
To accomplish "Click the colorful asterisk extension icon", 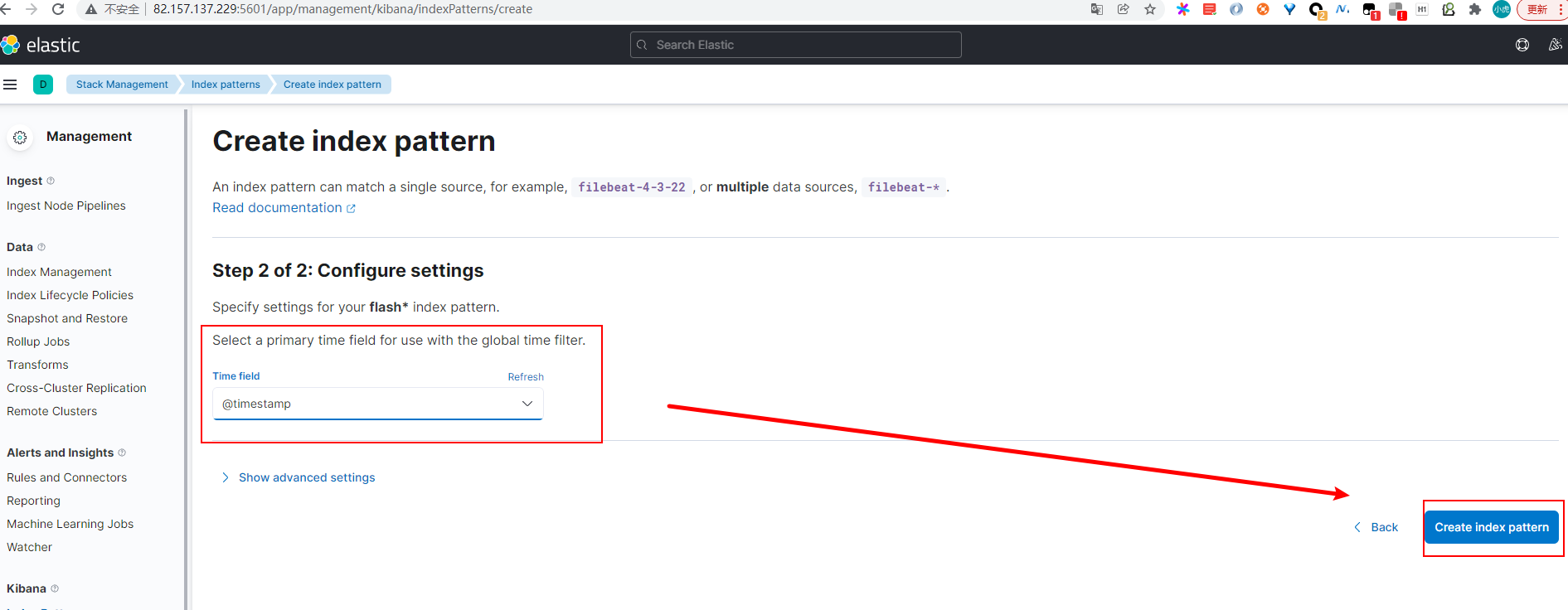I will [x=1183, y=9].
